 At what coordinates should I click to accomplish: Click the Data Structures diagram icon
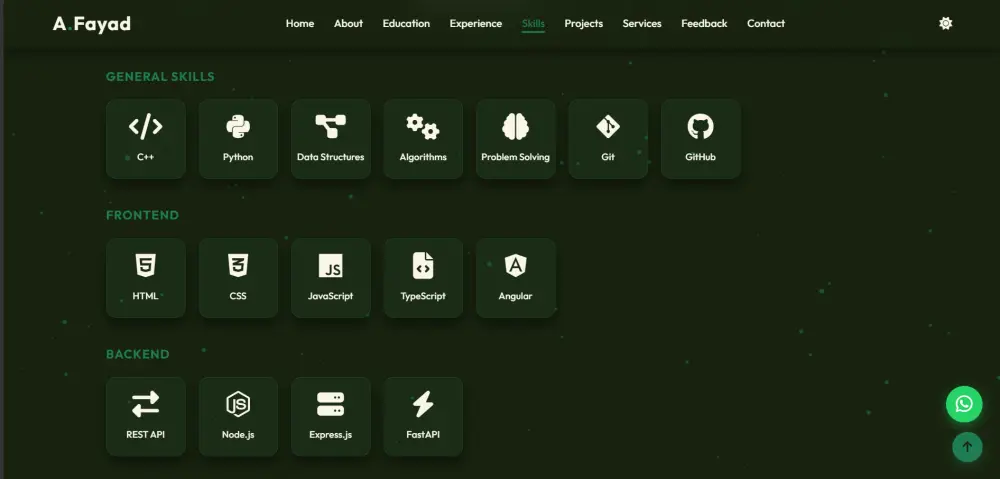(x=330, y=127)
